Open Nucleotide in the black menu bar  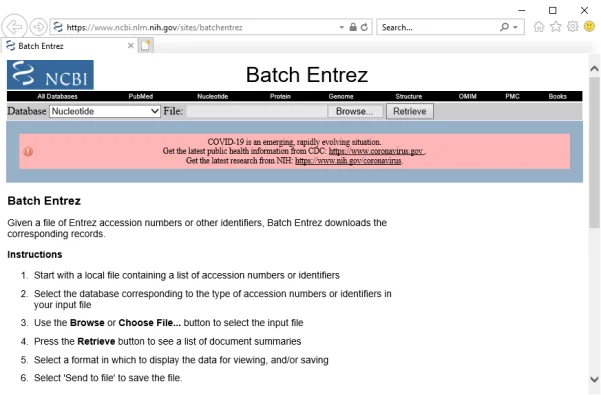213,97
